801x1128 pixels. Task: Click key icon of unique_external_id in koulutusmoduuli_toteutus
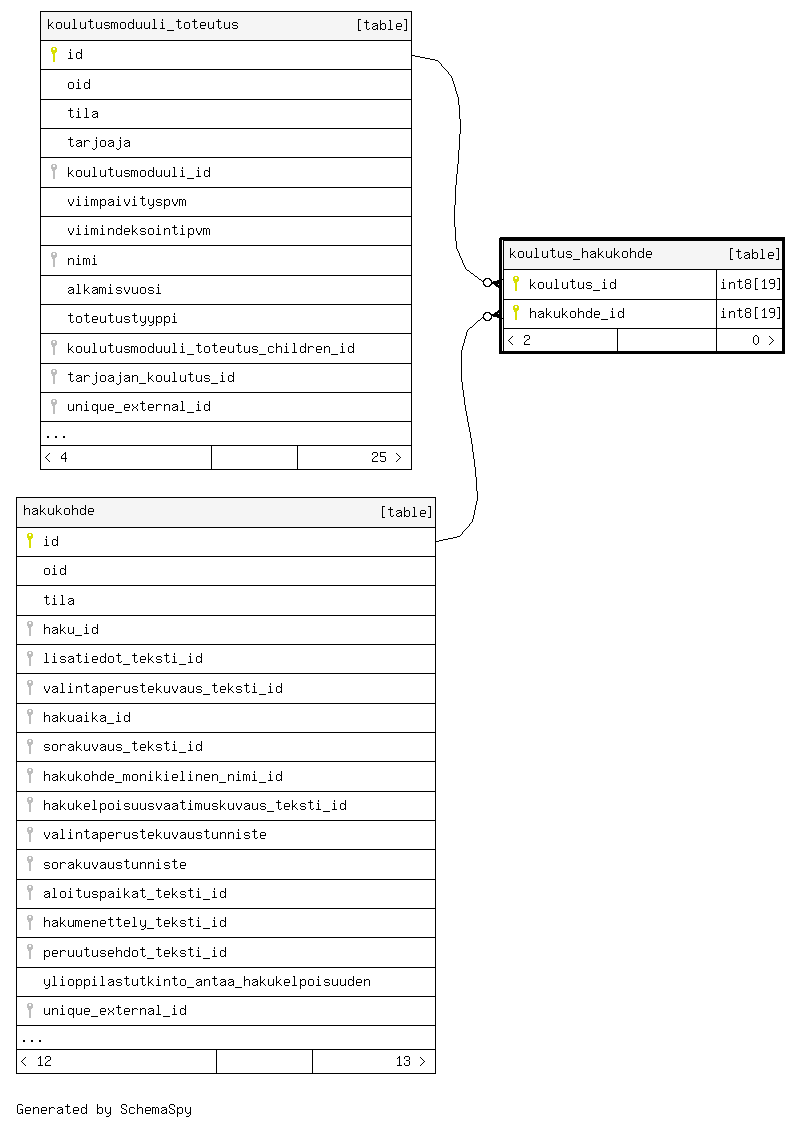pyautogui.click(x=54, y=406)
